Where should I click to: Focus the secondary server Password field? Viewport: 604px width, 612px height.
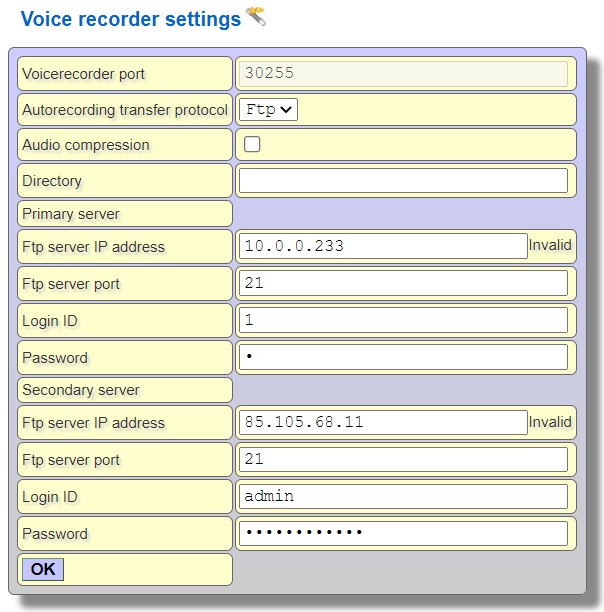pyautogui.click(x=402, y=533)
